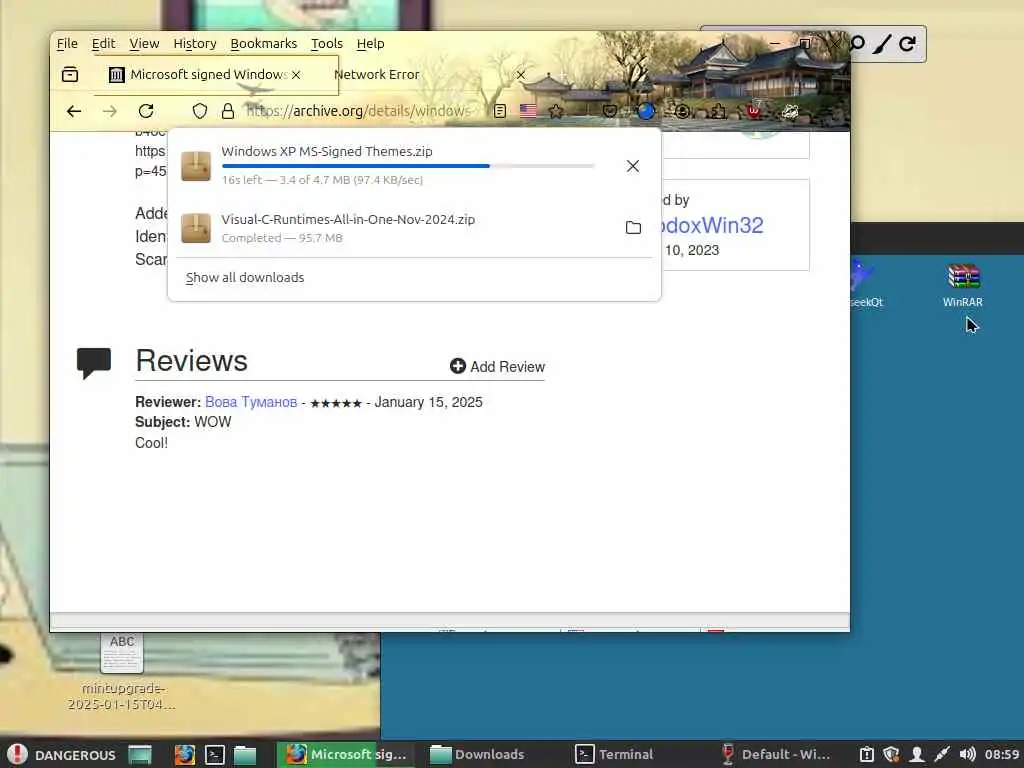Click the Windows XP MS-Signed Themes.zip download name
This screenshot has height=768, width=1024.
tap(327, 152)
